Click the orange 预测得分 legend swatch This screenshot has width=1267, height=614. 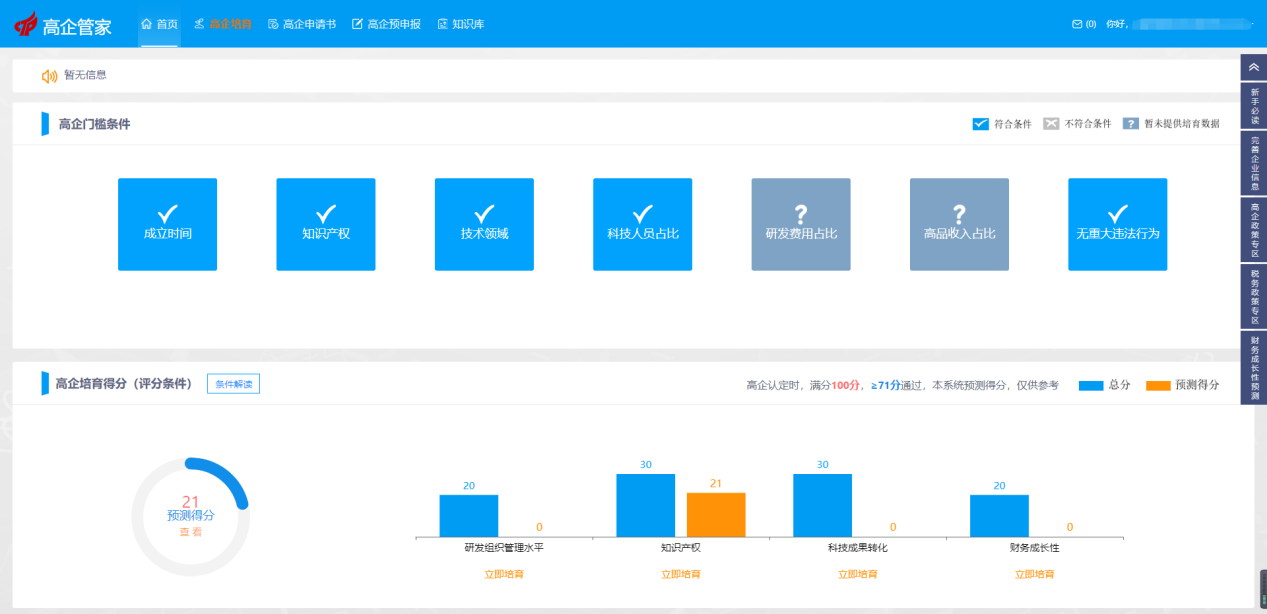click(1157, 385)
